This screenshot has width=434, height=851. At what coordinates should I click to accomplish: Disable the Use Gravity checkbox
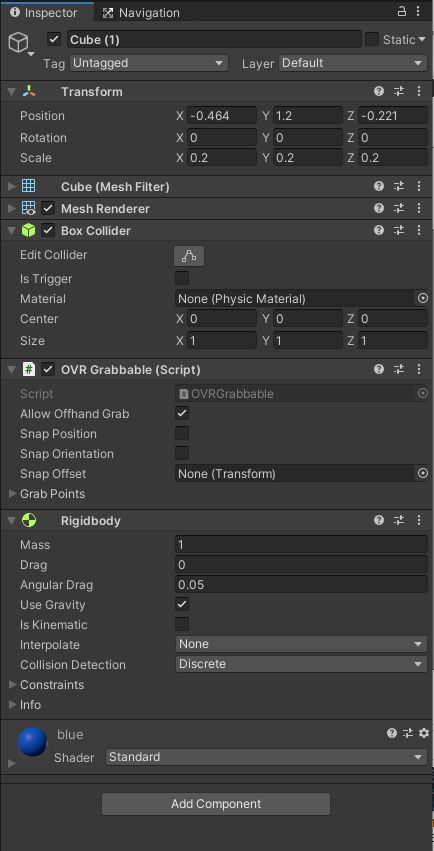pos(182,604)
